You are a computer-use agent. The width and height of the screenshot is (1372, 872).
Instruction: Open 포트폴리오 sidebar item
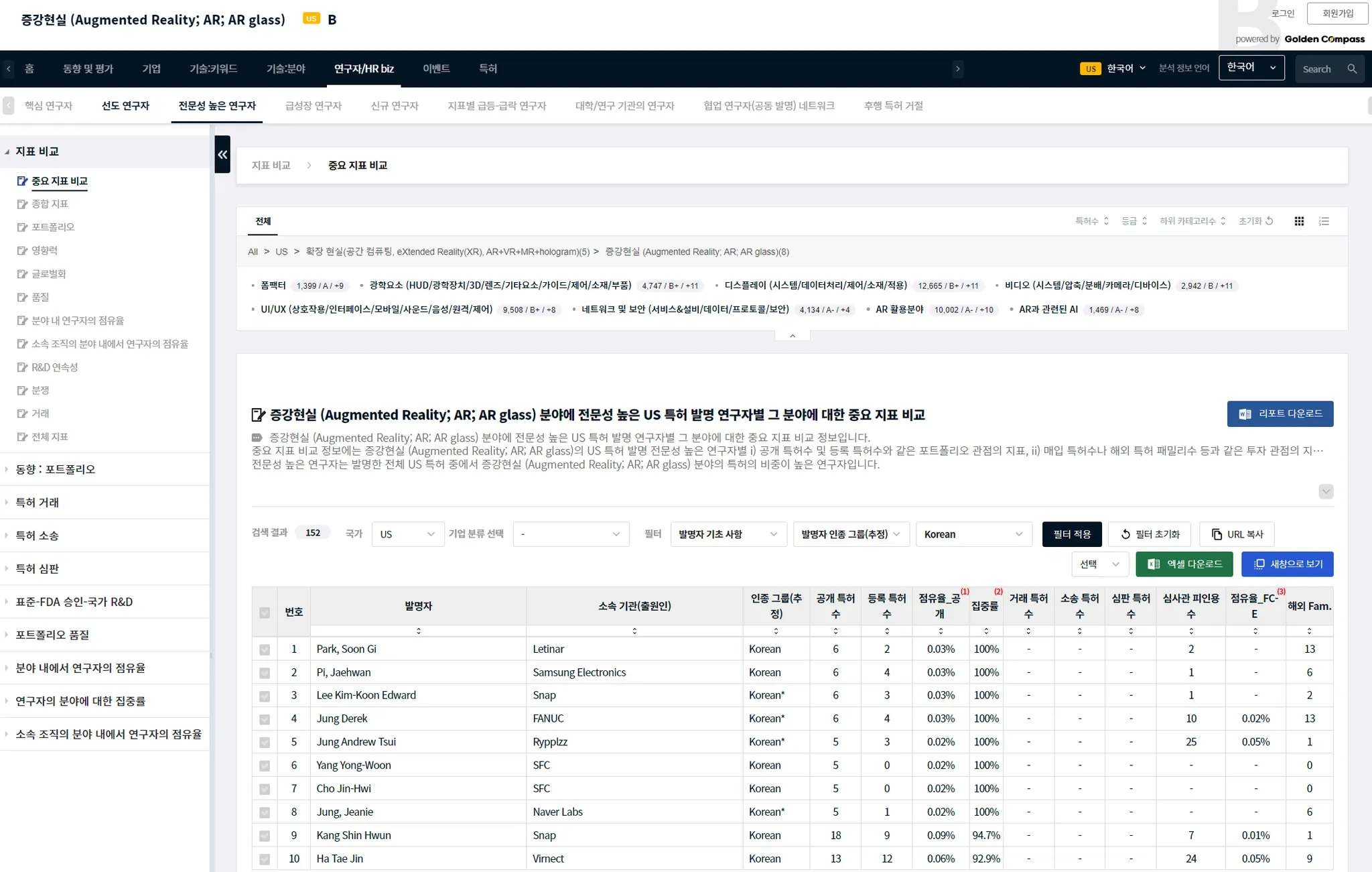point(53,227)
